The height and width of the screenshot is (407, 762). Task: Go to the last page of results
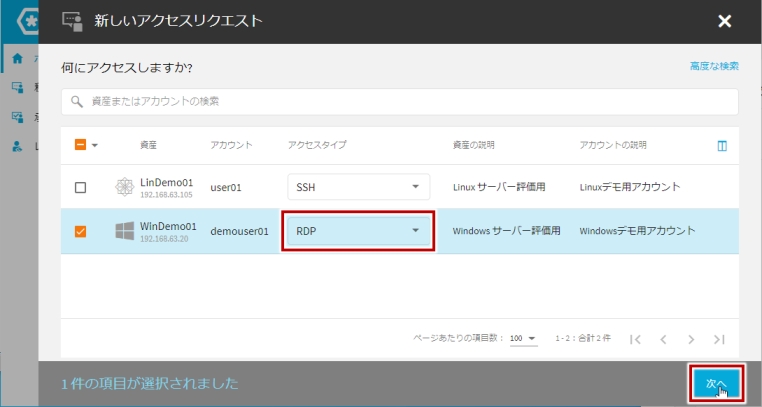point(719,339)
